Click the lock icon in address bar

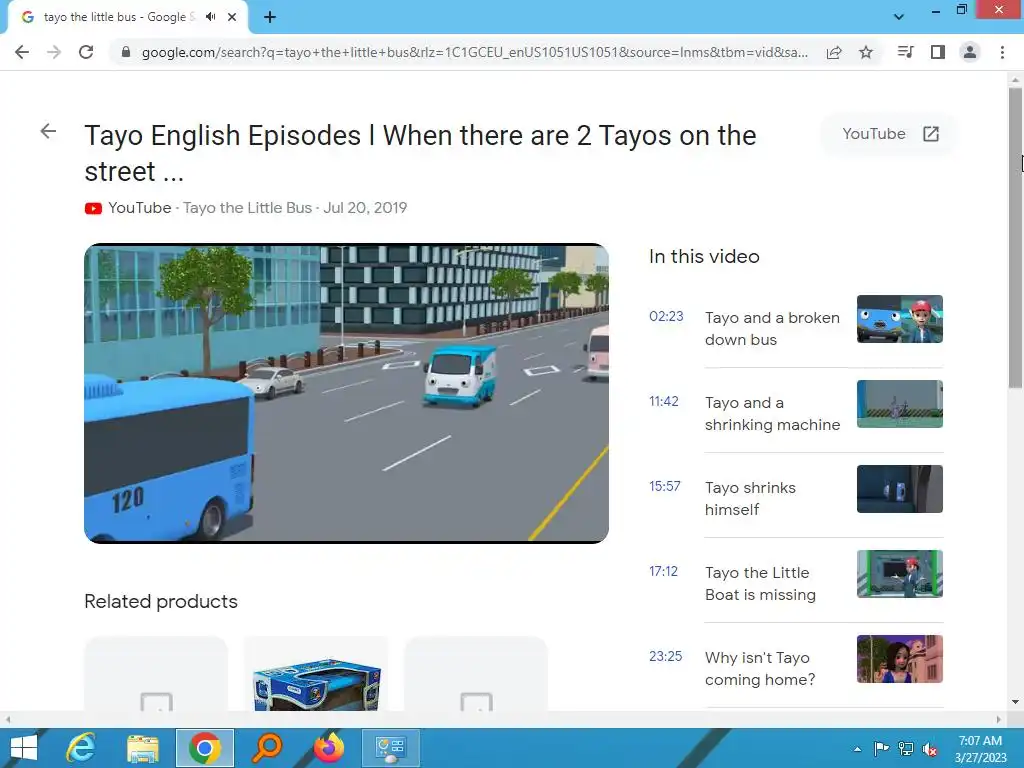(x=126, y=52)
